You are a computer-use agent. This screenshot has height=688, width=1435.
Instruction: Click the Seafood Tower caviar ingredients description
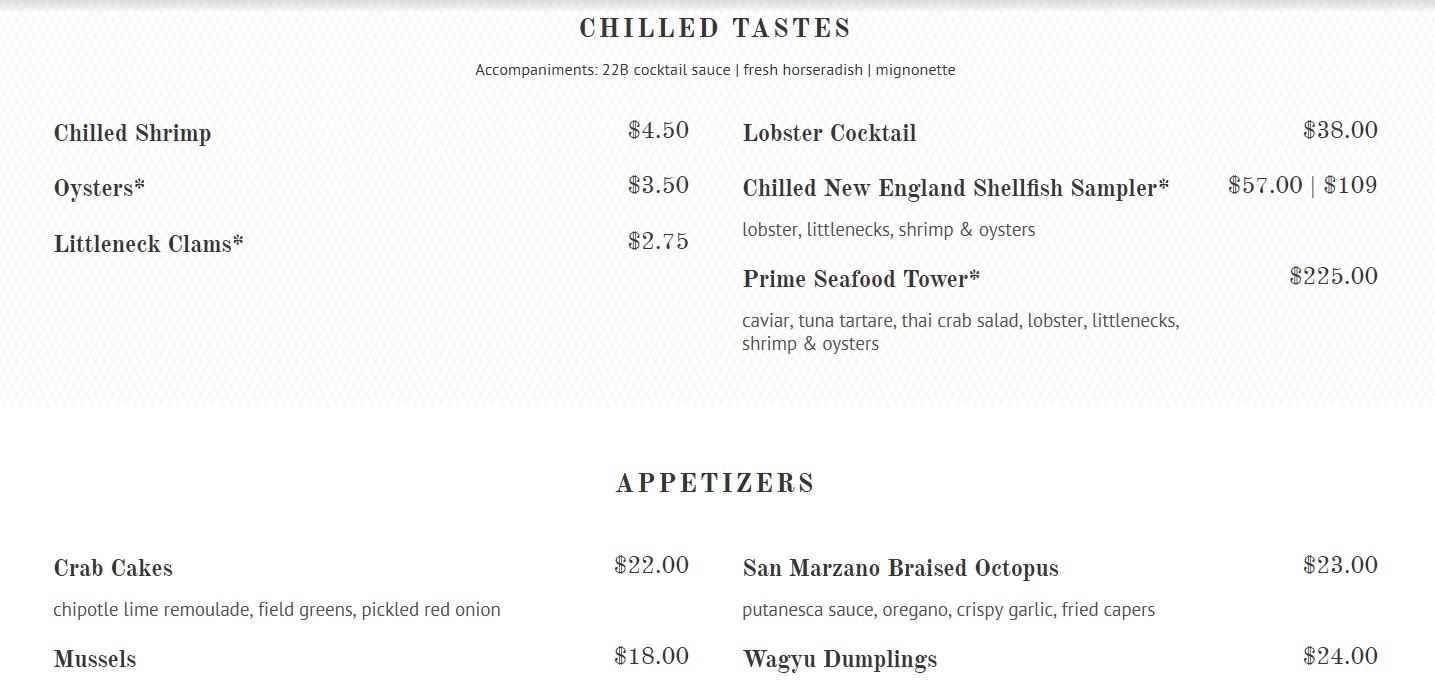click(960, 332)
